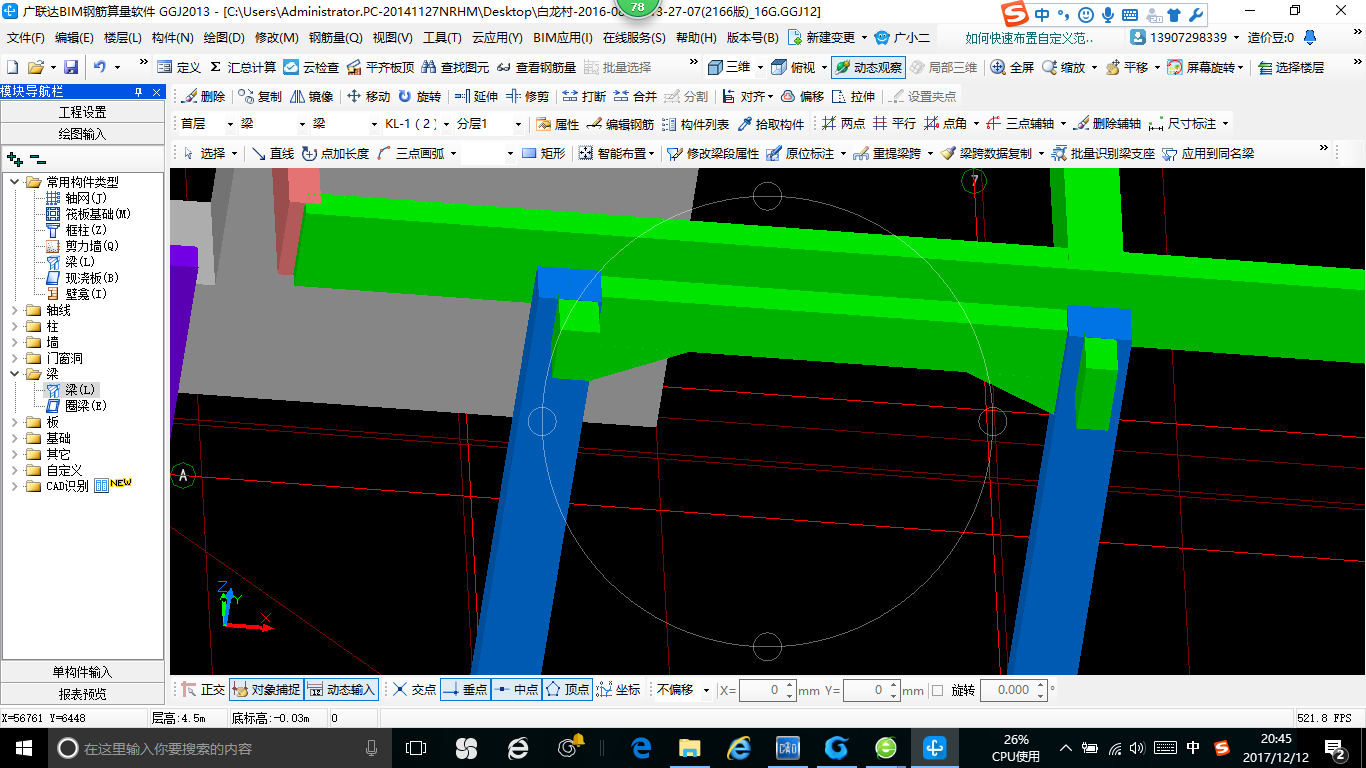Click the 报表预览 button
This screenshot has width=1366, height=768.
coord(82,693)
